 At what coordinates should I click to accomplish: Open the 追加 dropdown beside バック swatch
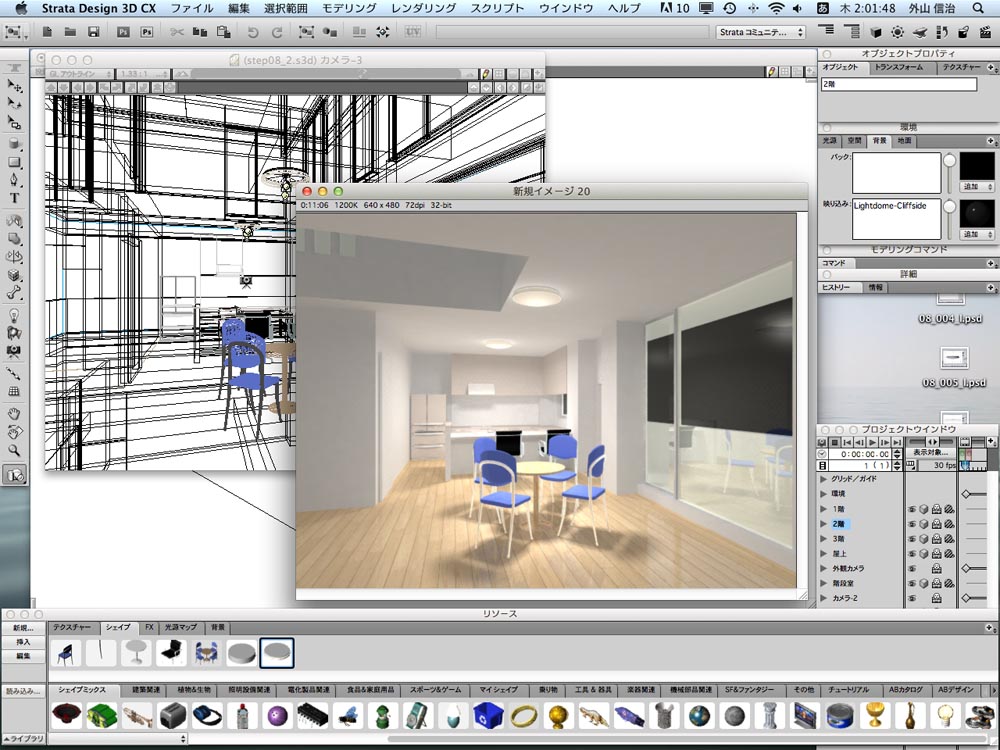click(976, 187)
